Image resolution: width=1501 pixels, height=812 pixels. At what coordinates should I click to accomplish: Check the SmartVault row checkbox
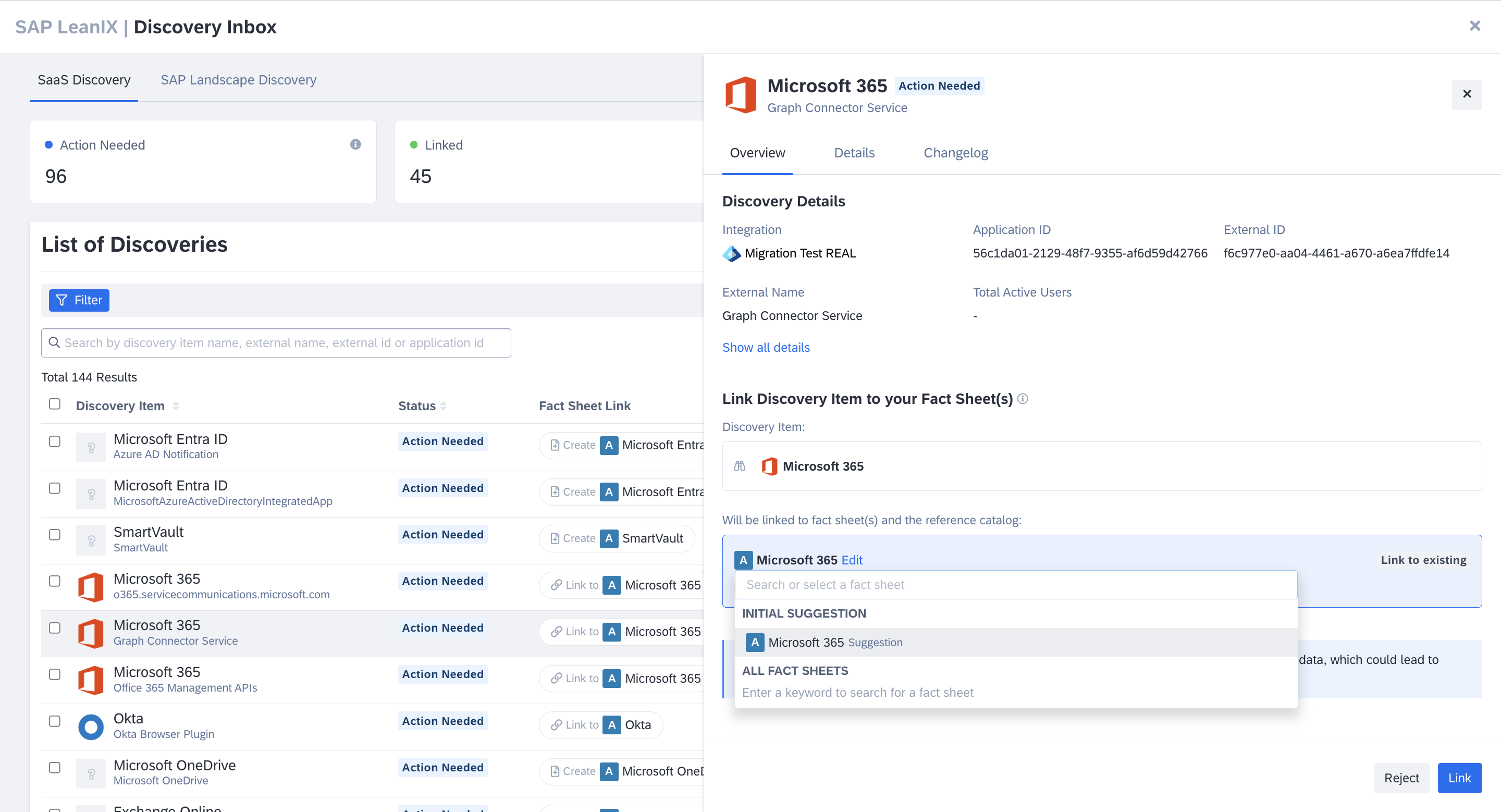[x=55, y=535]
